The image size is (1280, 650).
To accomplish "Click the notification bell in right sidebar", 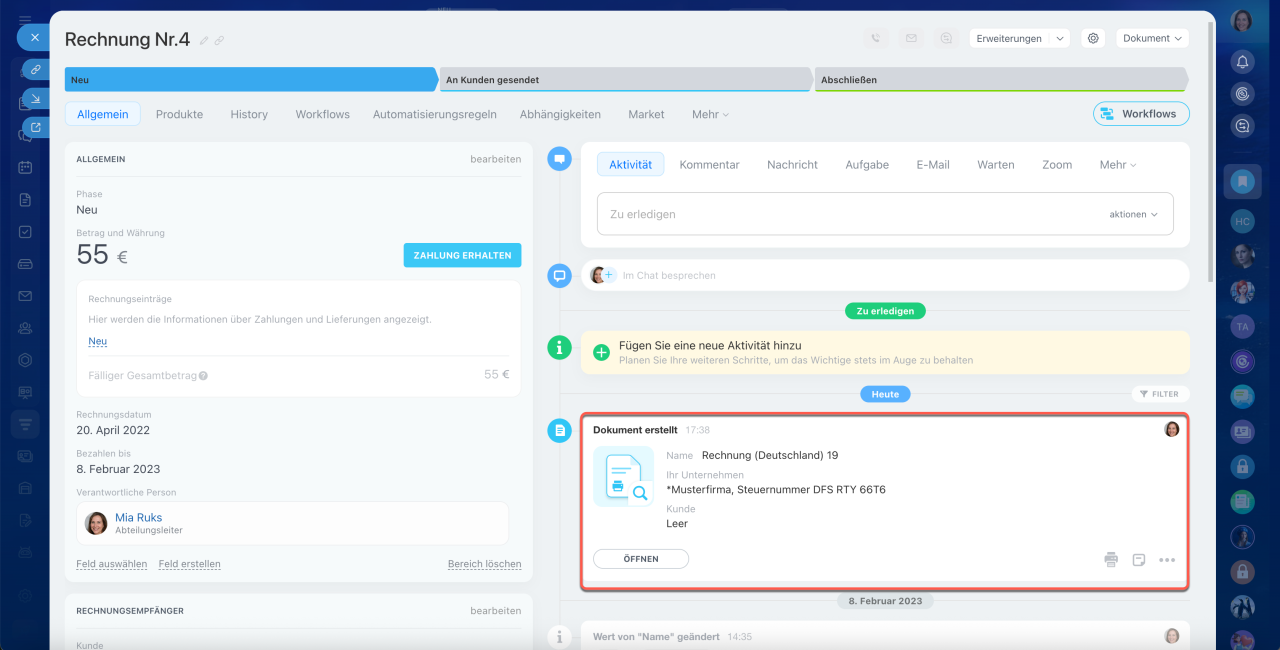I will [1242, 61].
